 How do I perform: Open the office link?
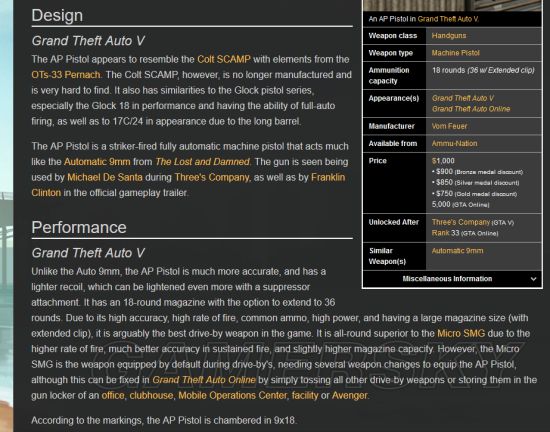pyautogui.click(x=113, y=395)
